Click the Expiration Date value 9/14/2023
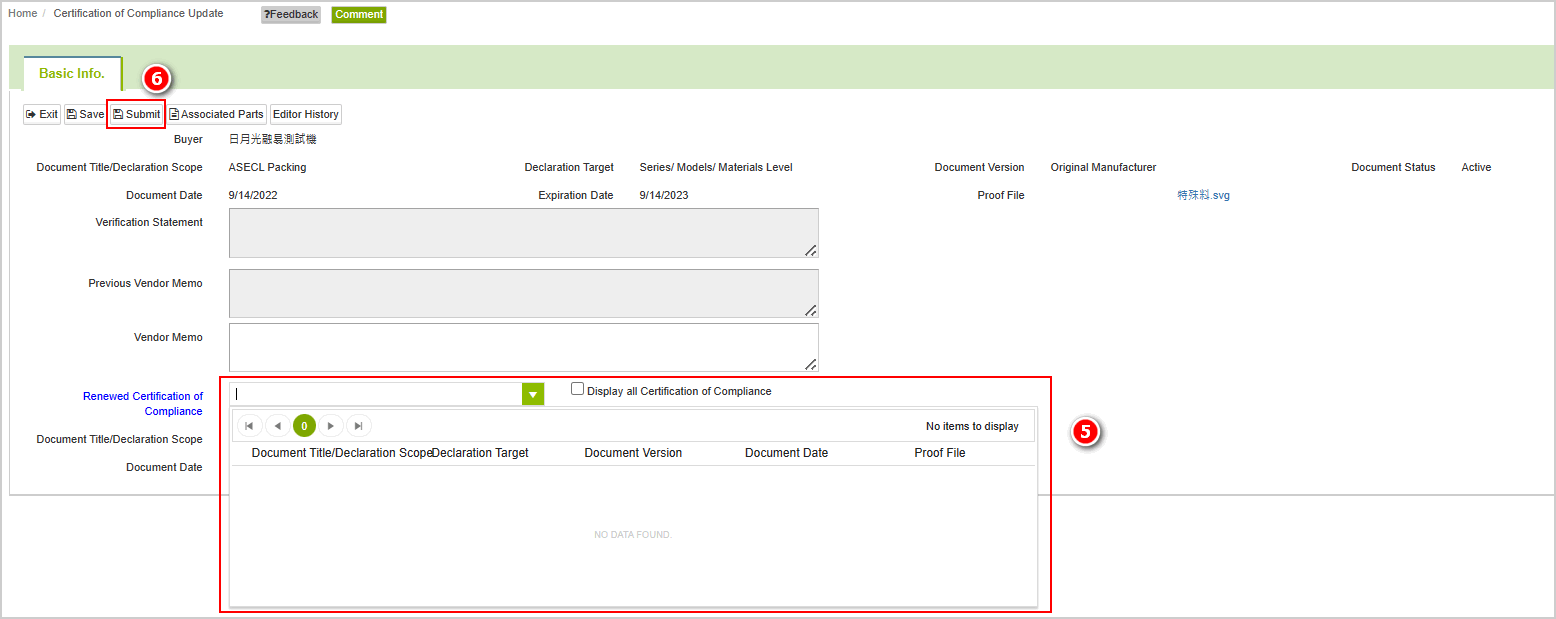The image size is (1556, 619). [664, 195]
